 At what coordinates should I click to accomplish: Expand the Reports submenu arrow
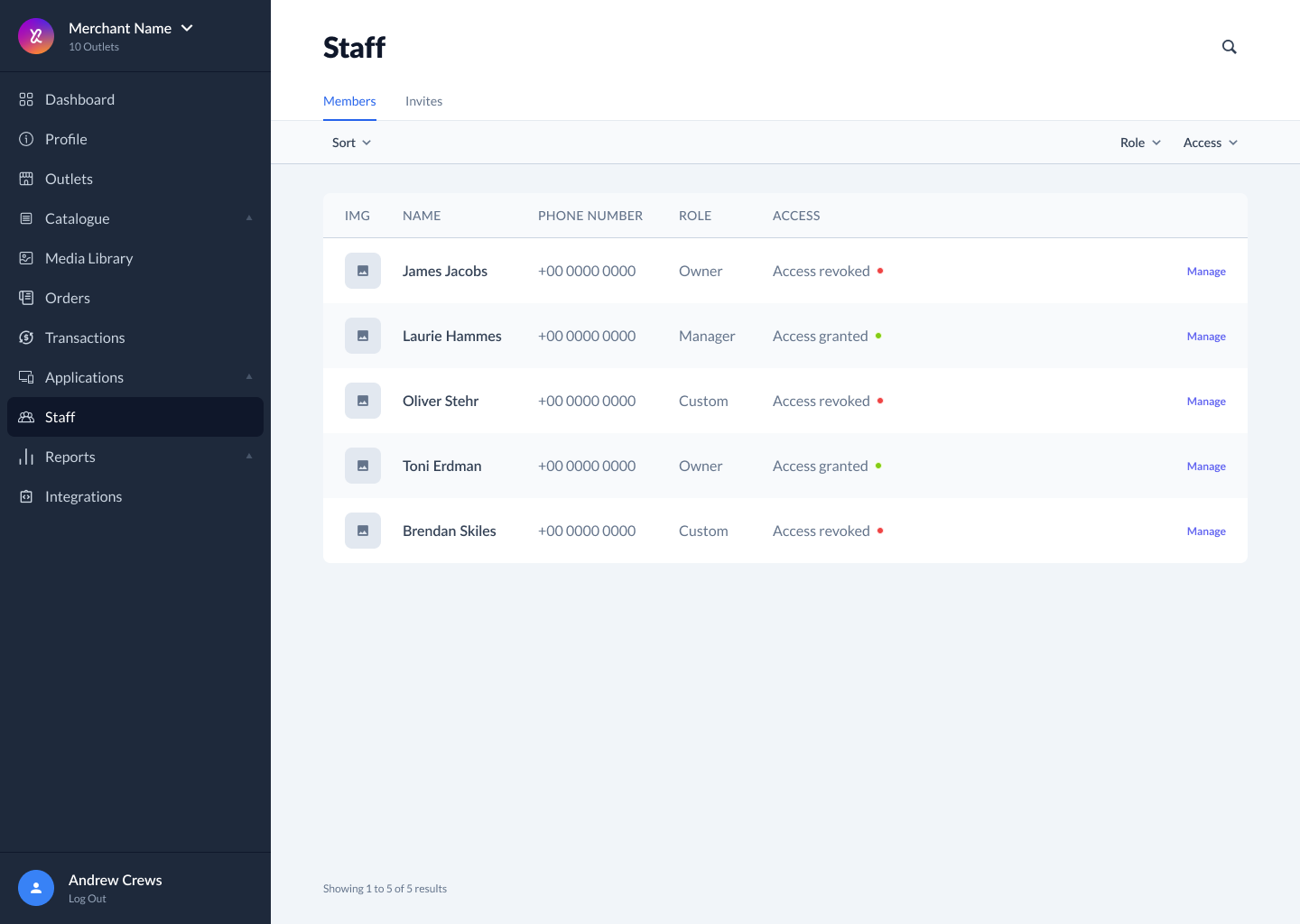[249, 457]
